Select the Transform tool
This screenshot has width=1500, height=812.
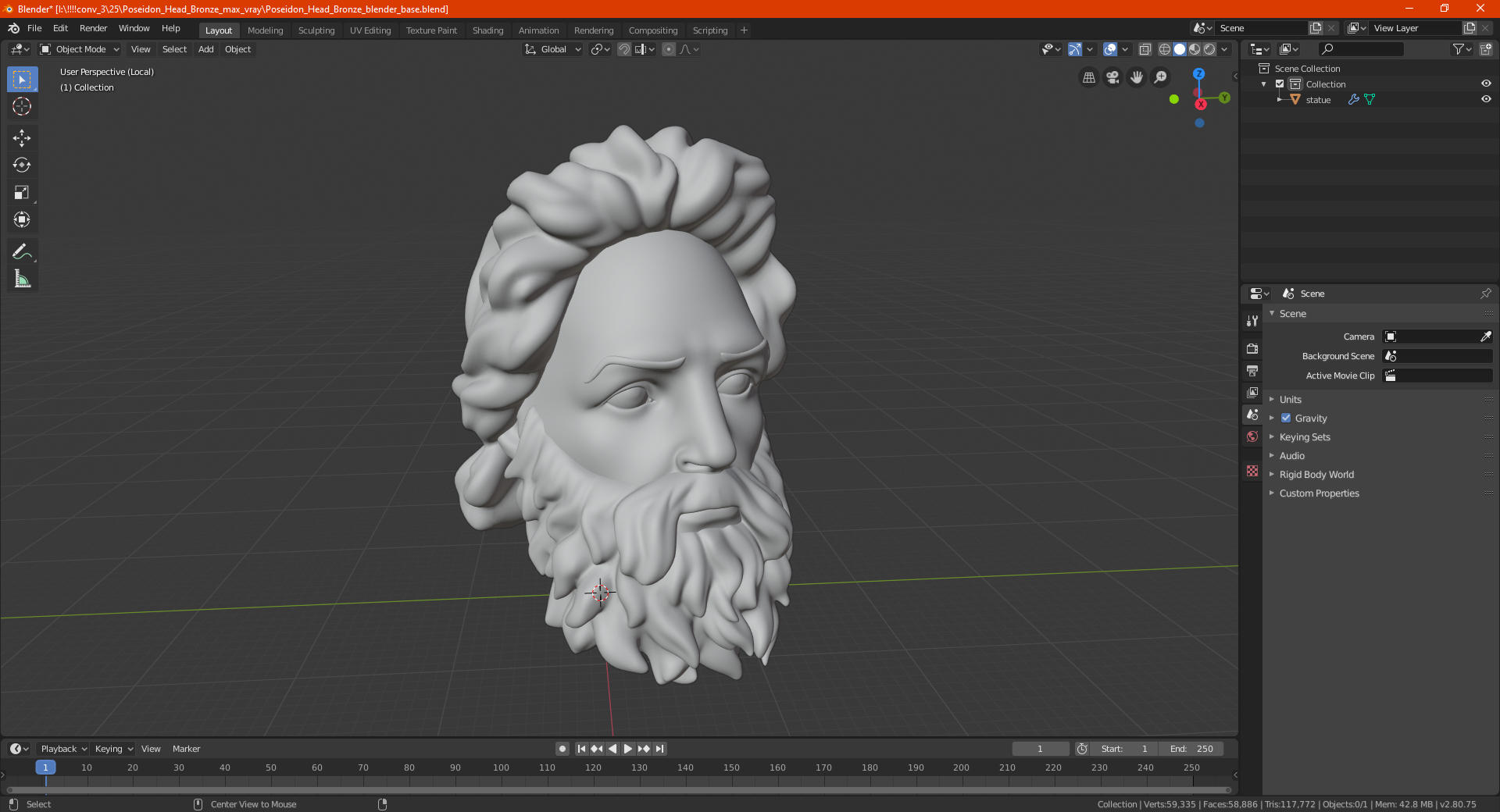coord(22,220)
